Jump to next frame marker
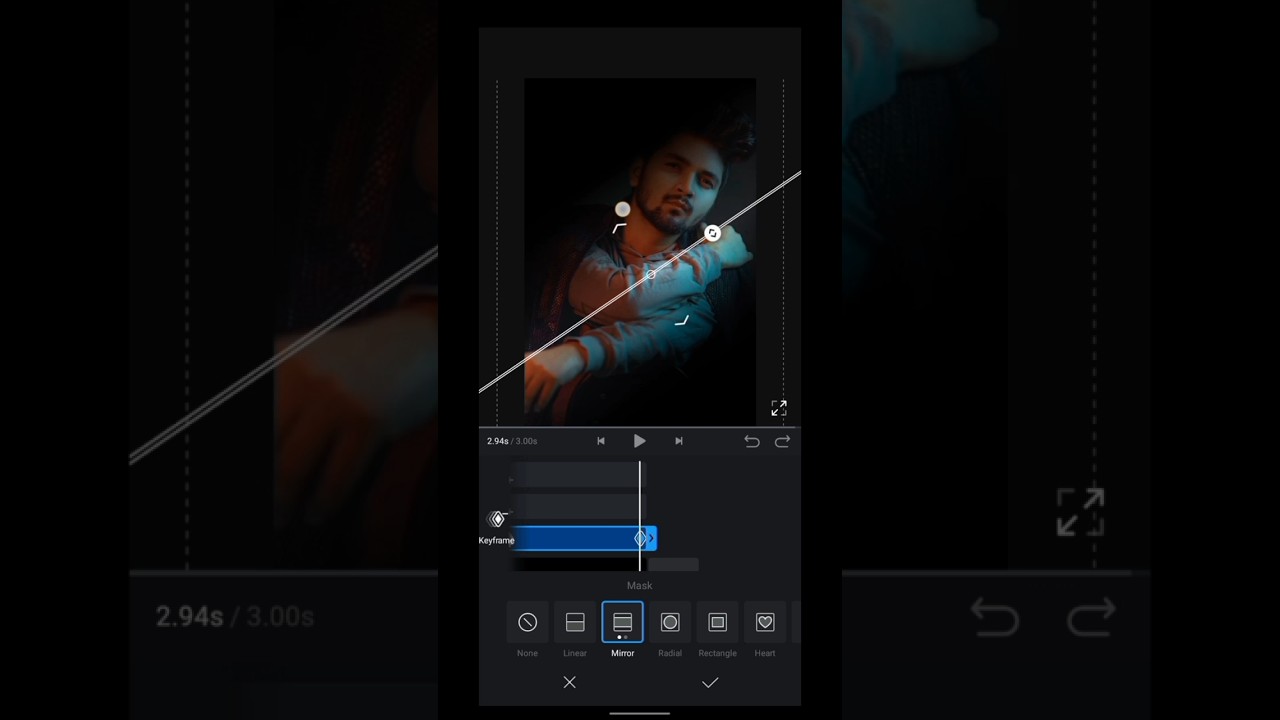This screenshot has width=1280, height=720. 679,441
